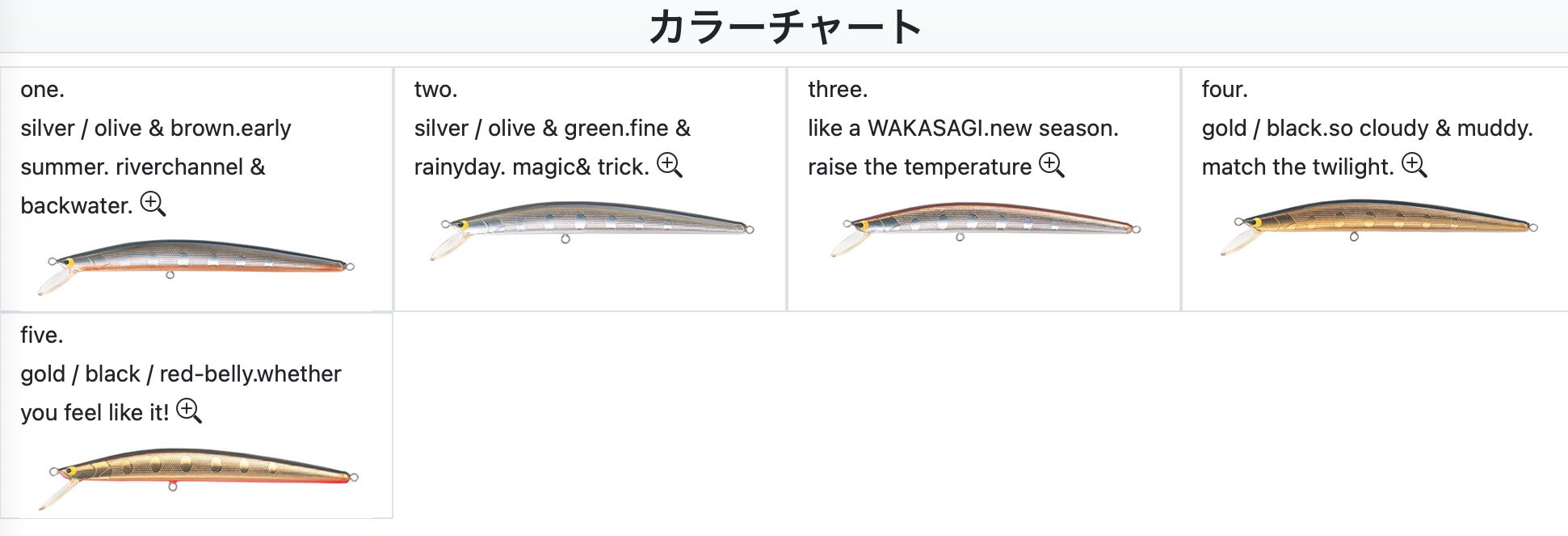Select the 'three.' color heading

[838, 89]
